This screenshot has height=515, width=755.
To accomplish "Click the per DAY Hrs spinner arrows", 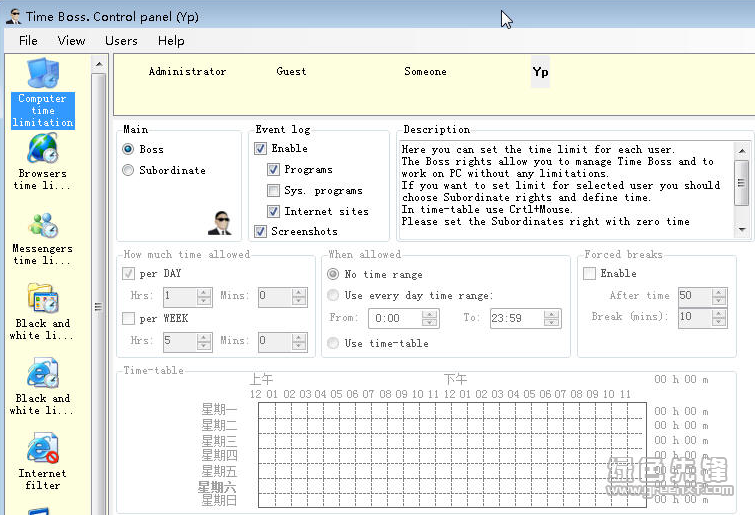I will click(204, 296).
